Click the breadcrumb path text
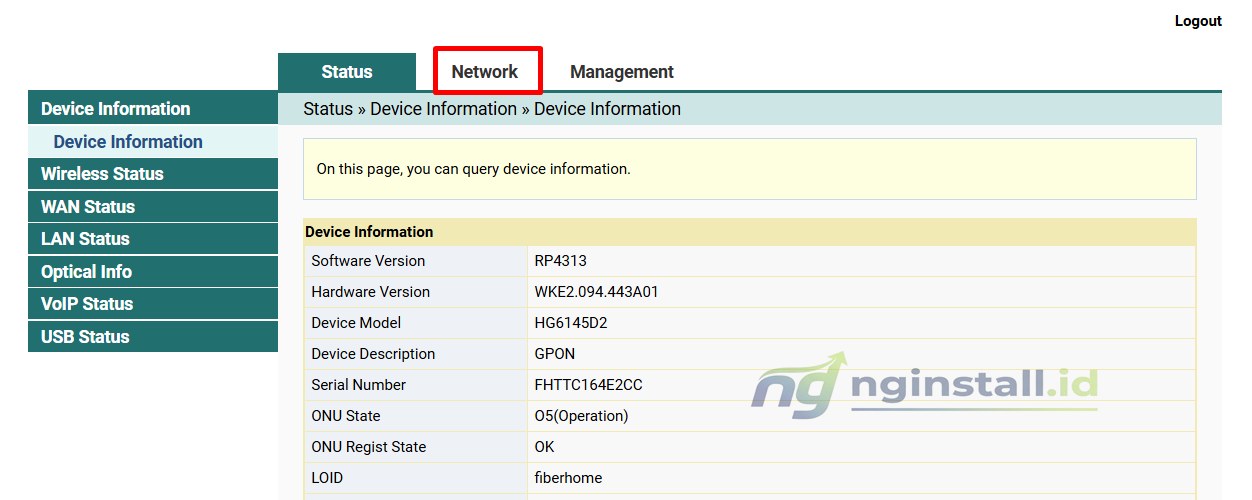 click(x=492, y=109)
